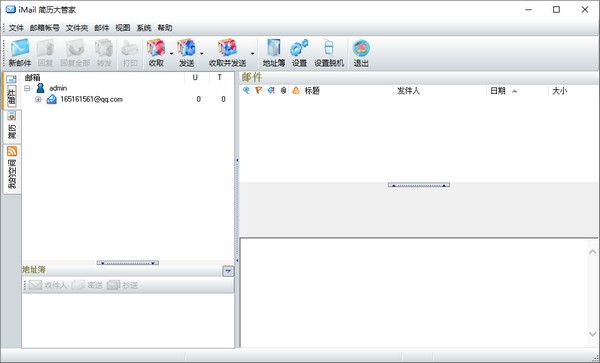Open the 视图 menu
The image size is (600, 363).
pyautogui.click(x=122, y=28)
